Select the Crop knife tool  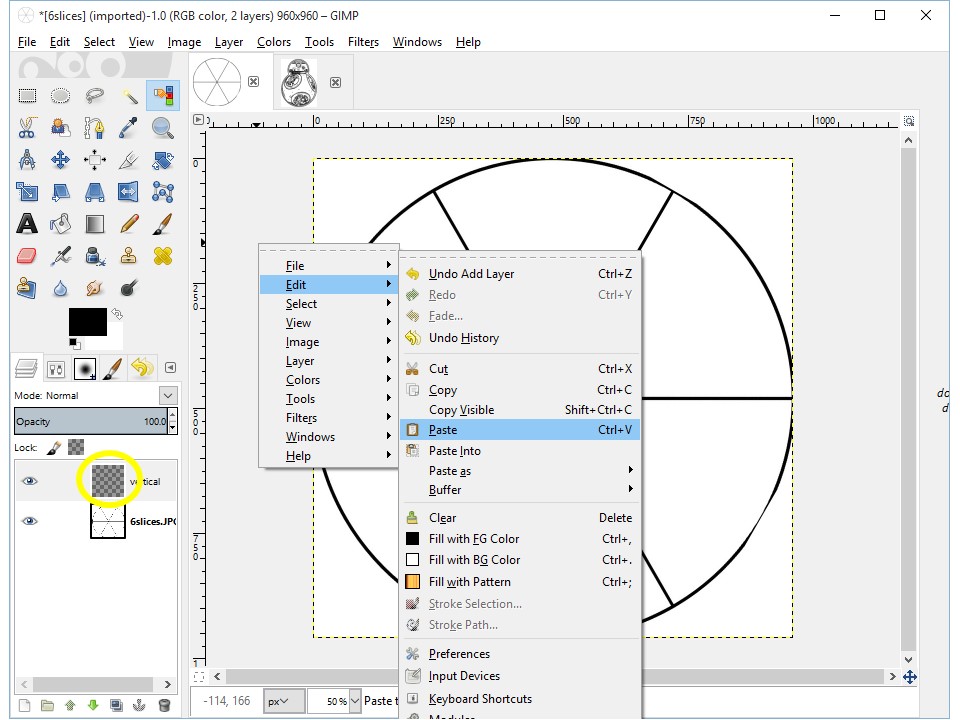pos(129,160)
